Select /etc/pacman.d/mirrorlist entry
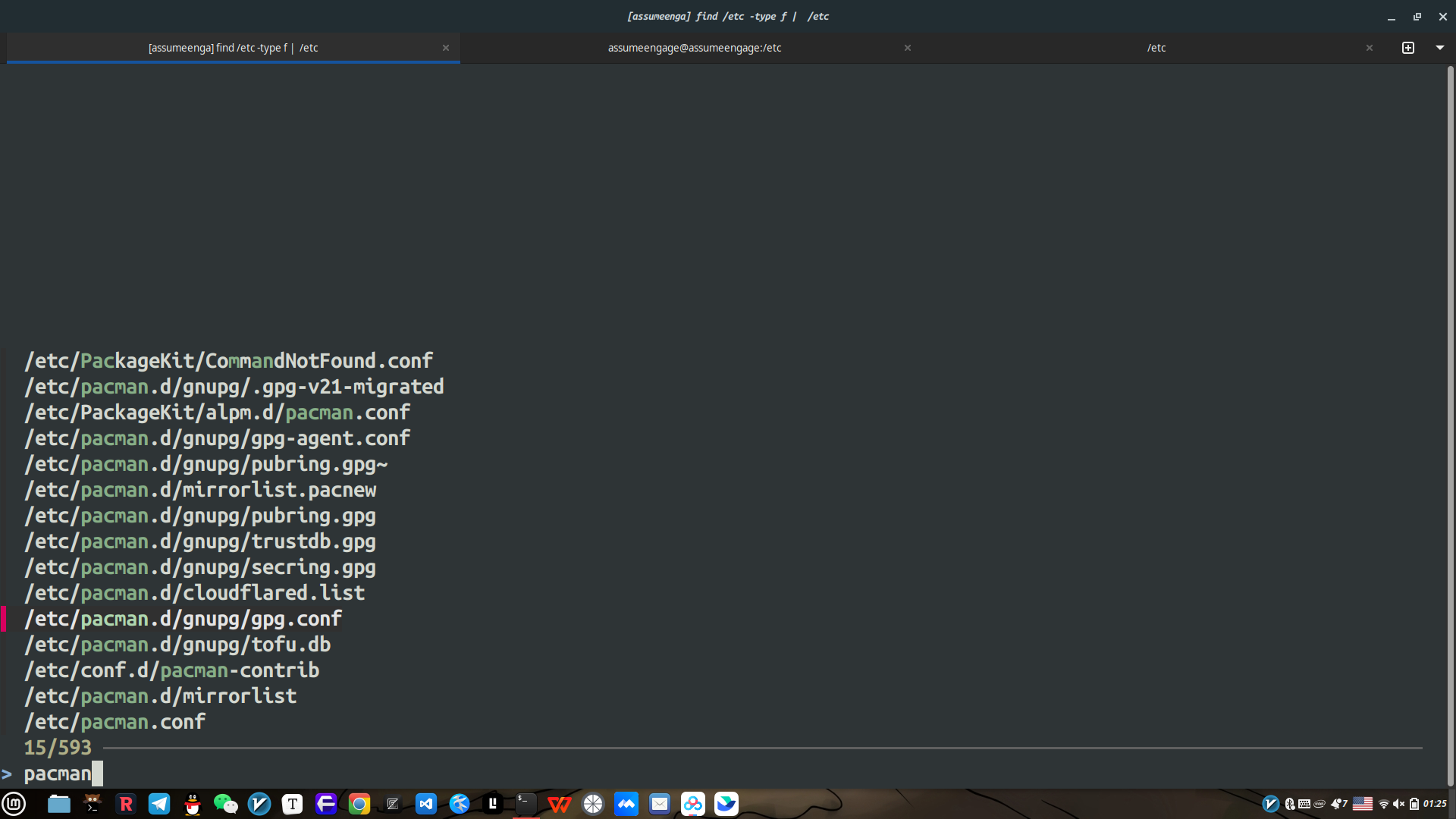This screenshot has height=819, width=1456. tap(160, 696)
